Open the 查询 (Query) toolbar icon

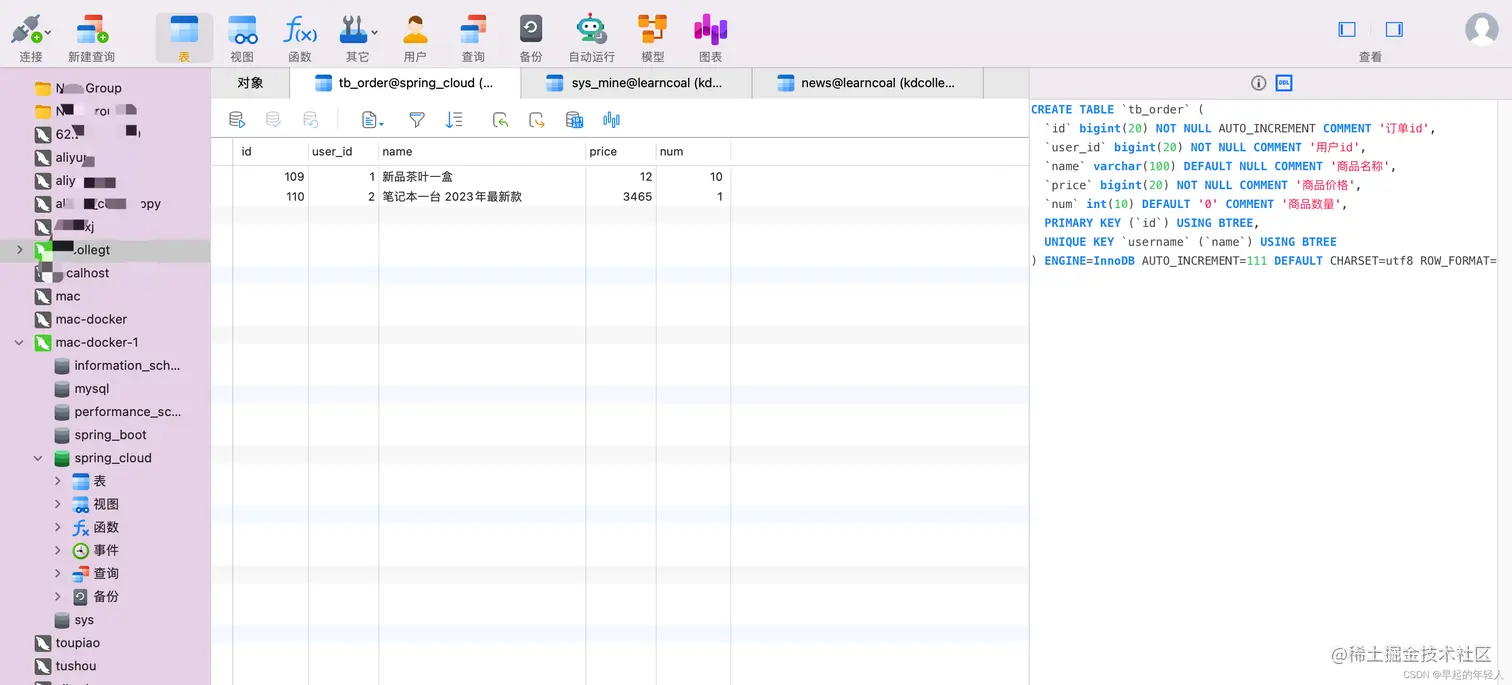(473, 37)
